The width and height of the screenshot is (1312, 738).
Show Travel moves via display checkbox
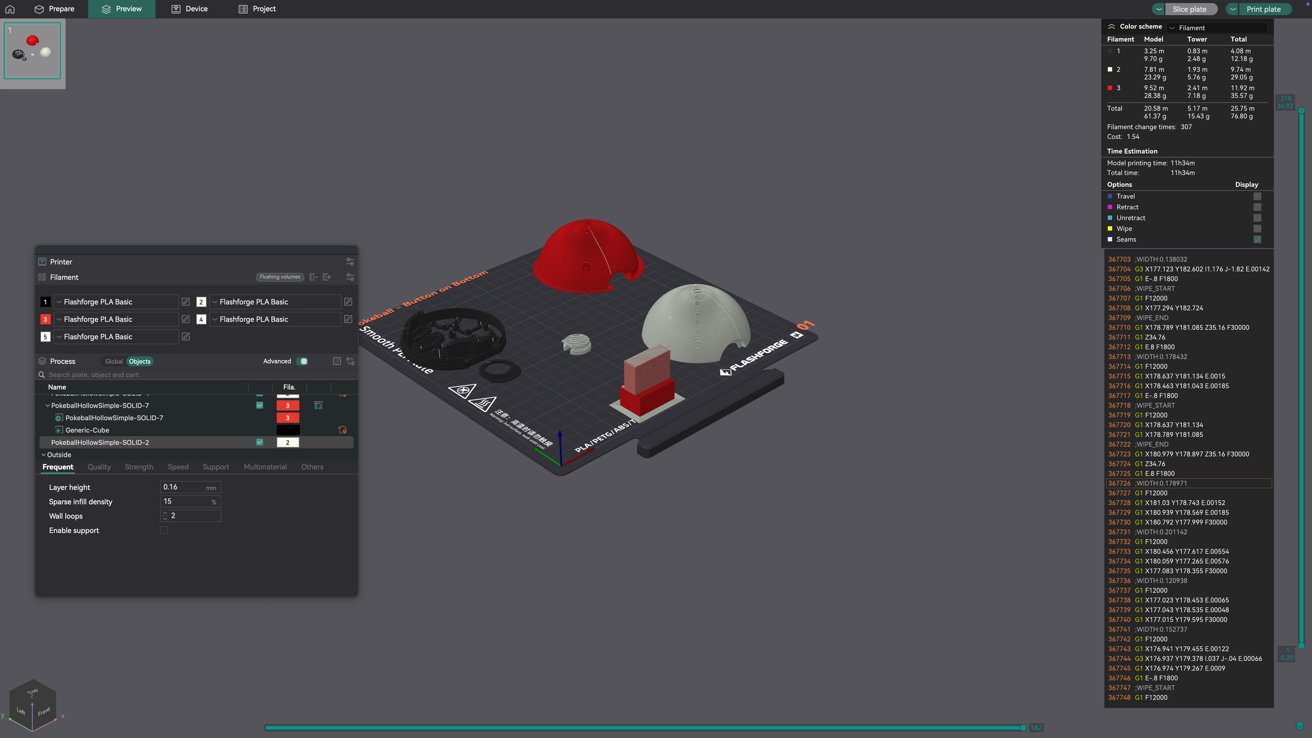pos(1257,197)
